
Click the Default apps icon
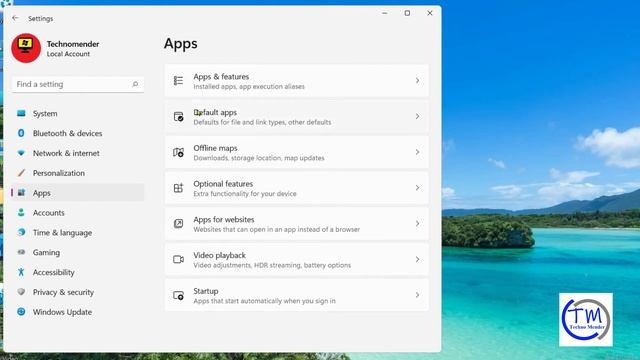(x=178, y=116)
